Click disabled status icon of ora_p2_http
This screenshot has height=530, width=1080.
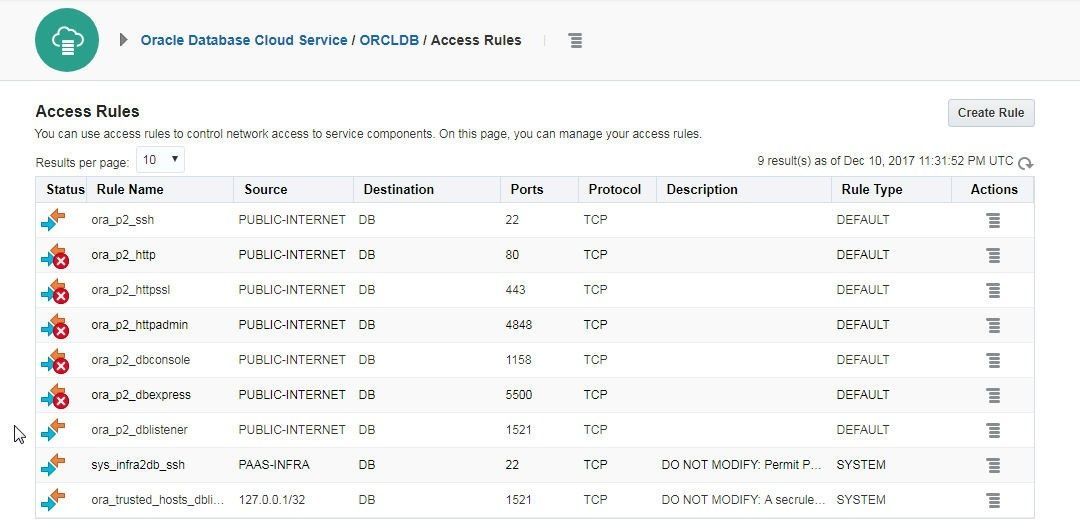point(55,256)
